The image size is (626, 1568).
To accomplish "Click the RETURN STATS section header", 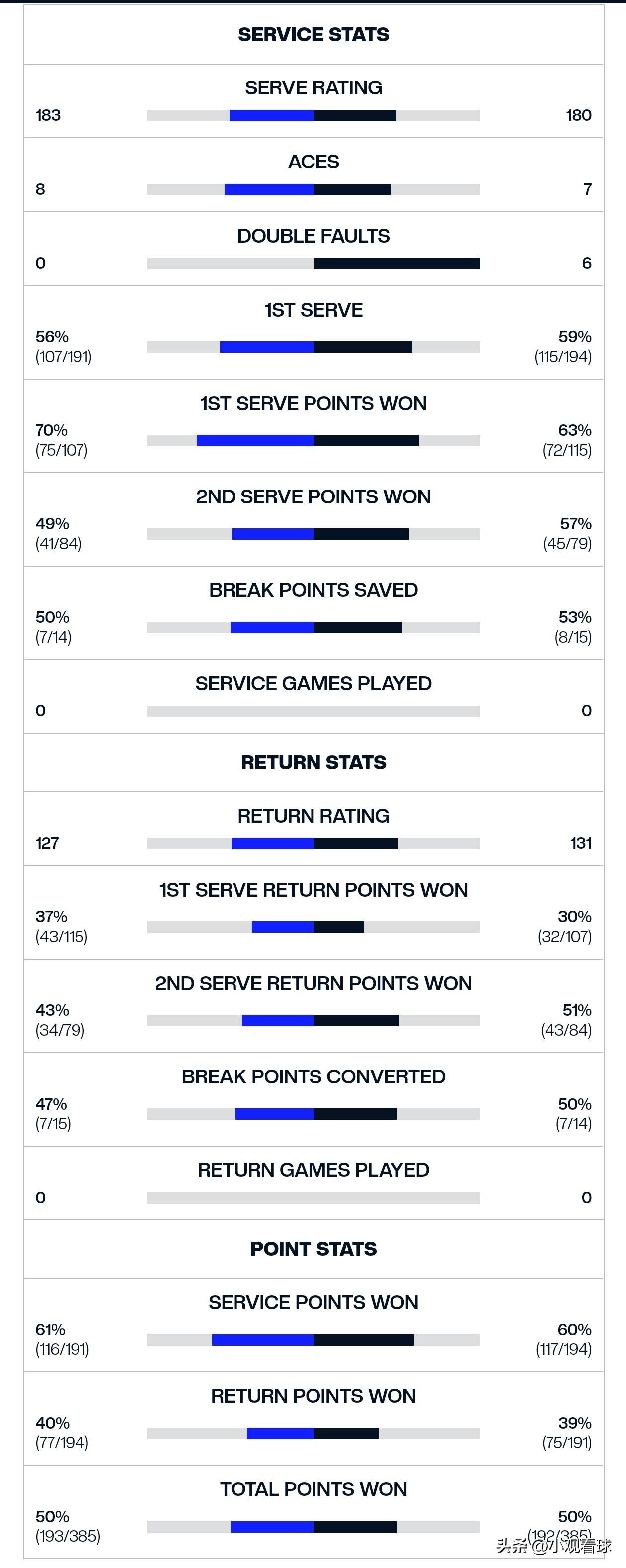I will [313, 762].
